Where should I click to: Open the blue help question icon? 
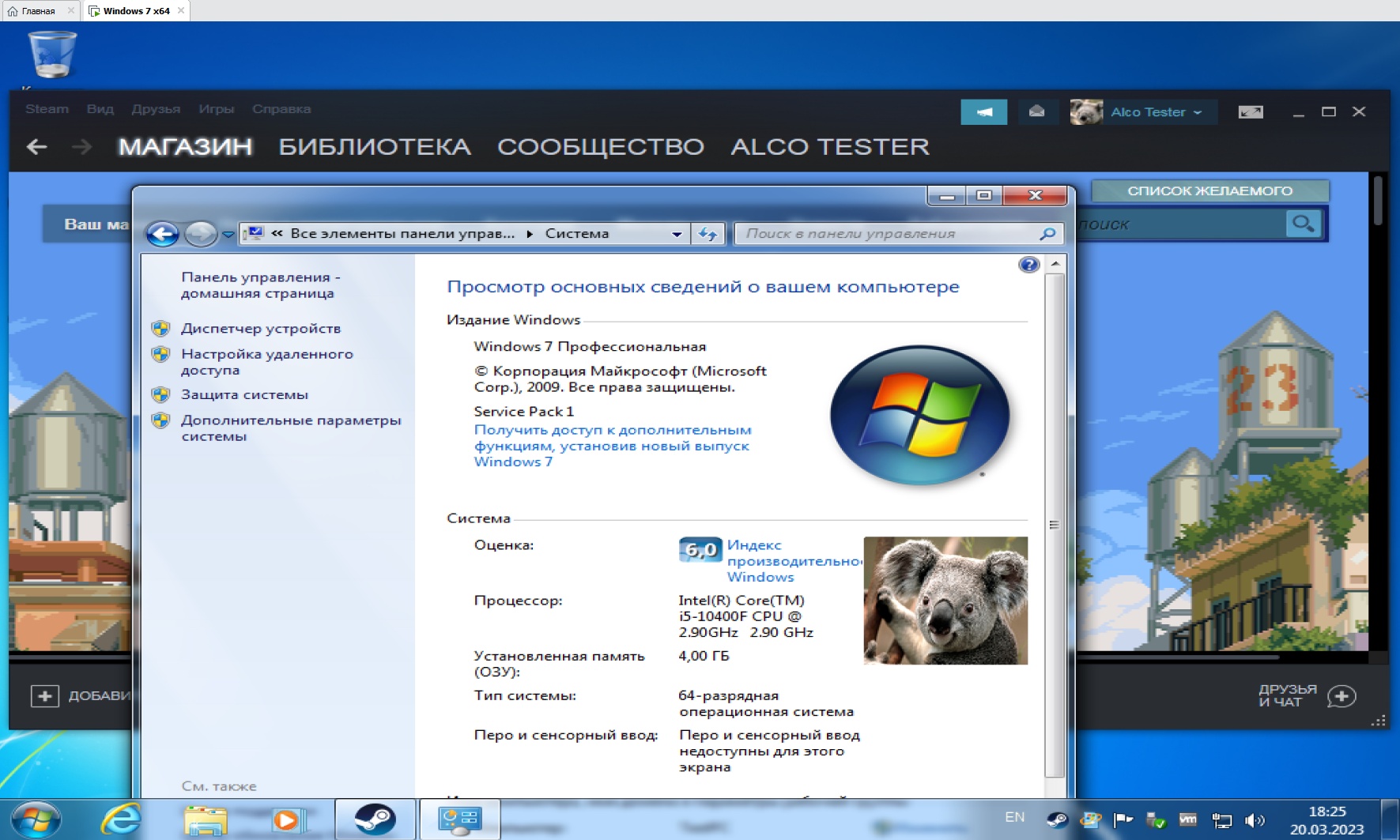[x=1028, y=265]
